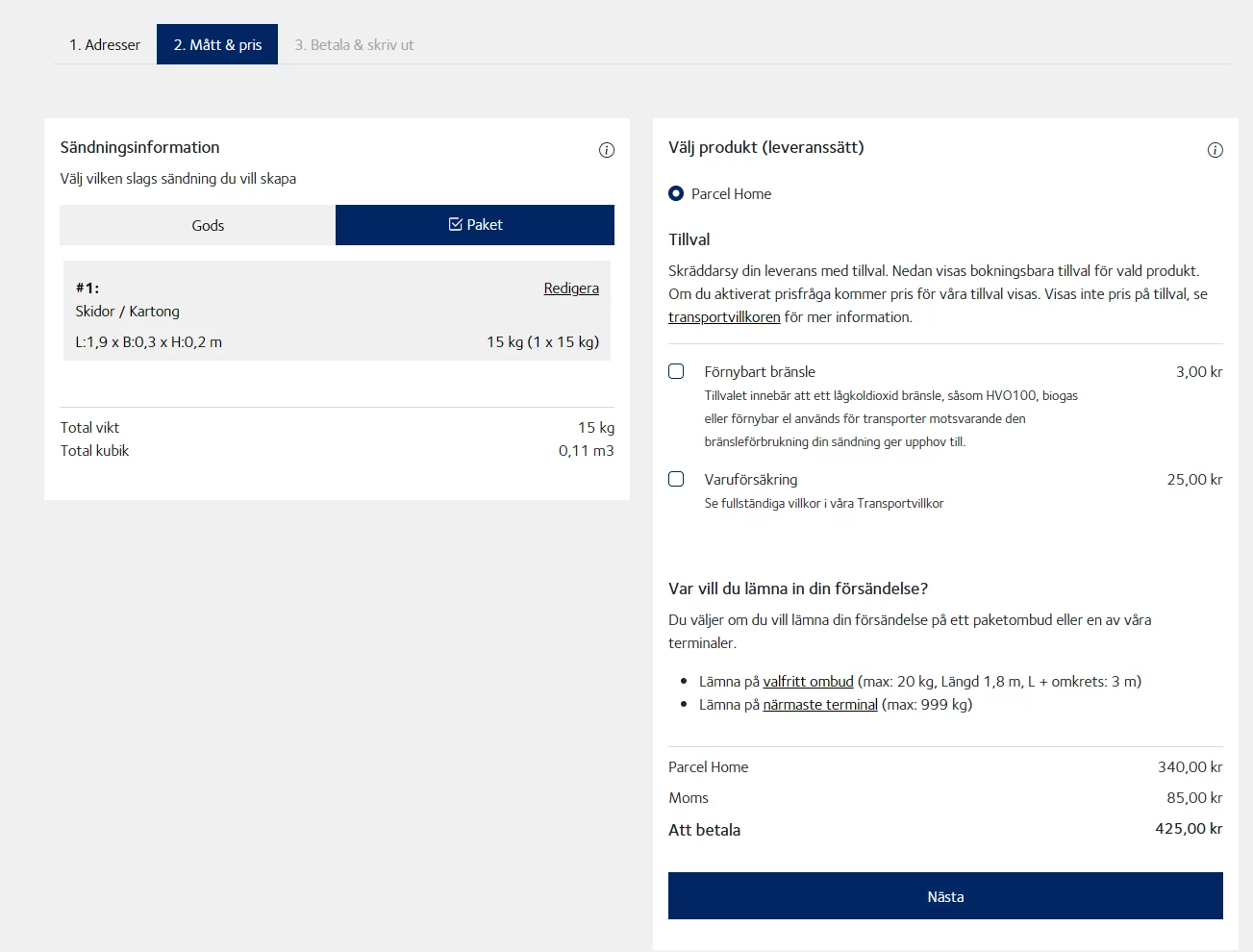Image resolution: width=1253 pixels, height=952 pixels.
Task: Click the checkmark icon on the Paket button
Action: pos(456,224)
